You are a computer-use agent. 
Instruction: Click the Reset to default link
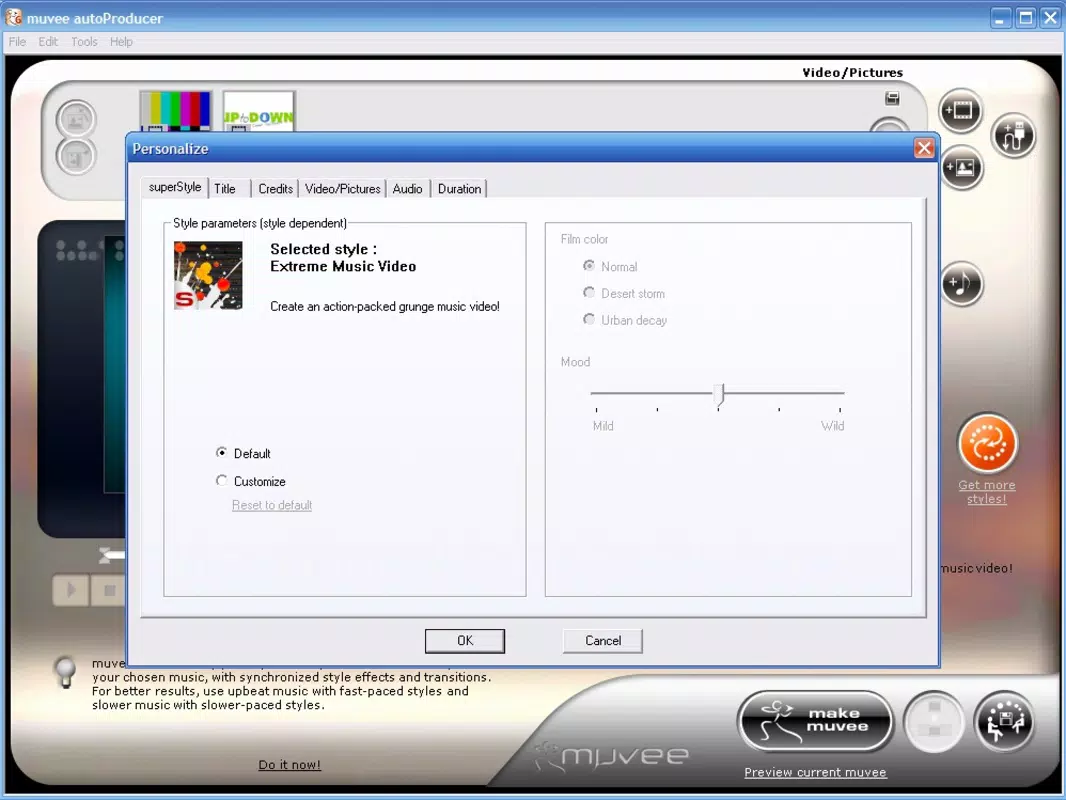point(272,505)
